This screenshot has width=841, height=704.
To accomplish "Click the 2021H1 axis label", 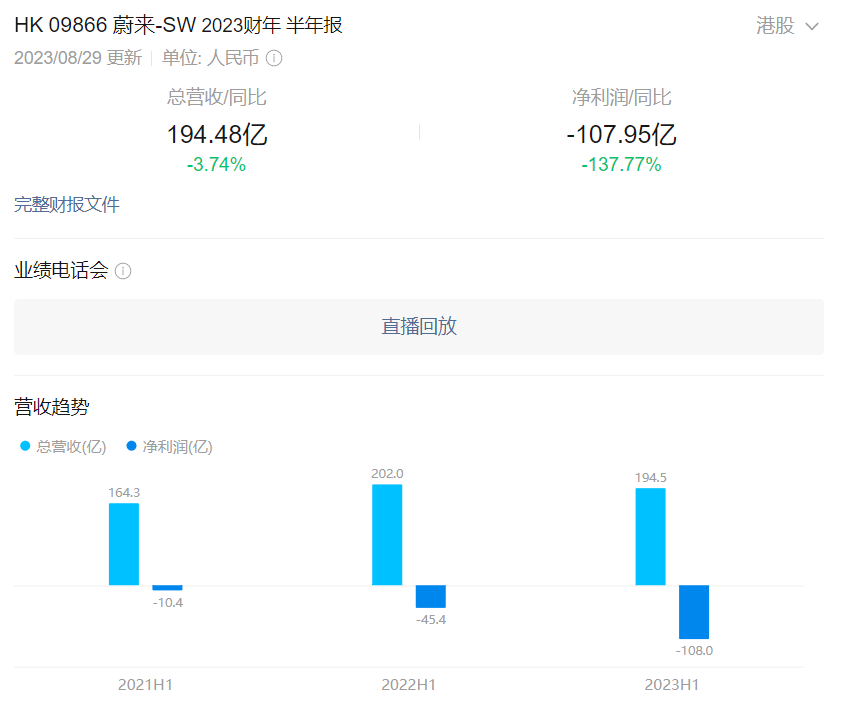I will 145,685.
